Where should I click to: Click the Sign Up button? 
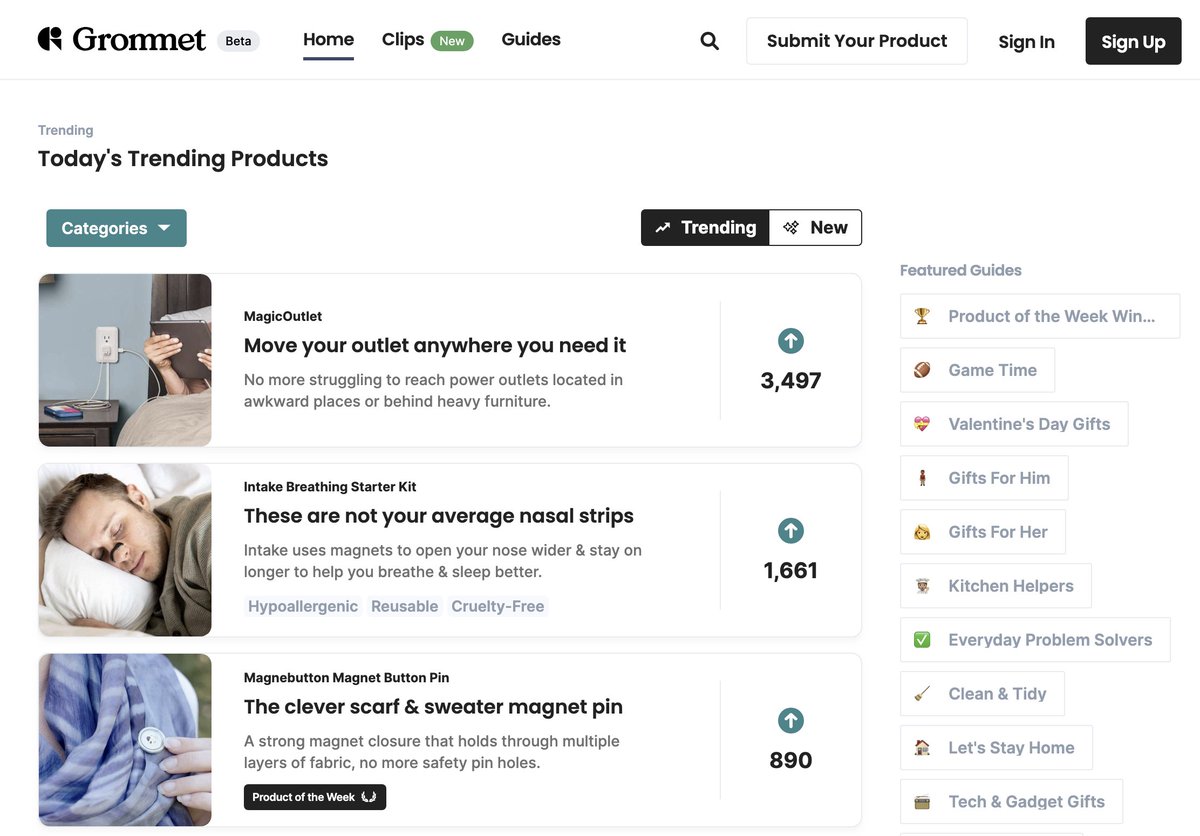[1133, 41]
